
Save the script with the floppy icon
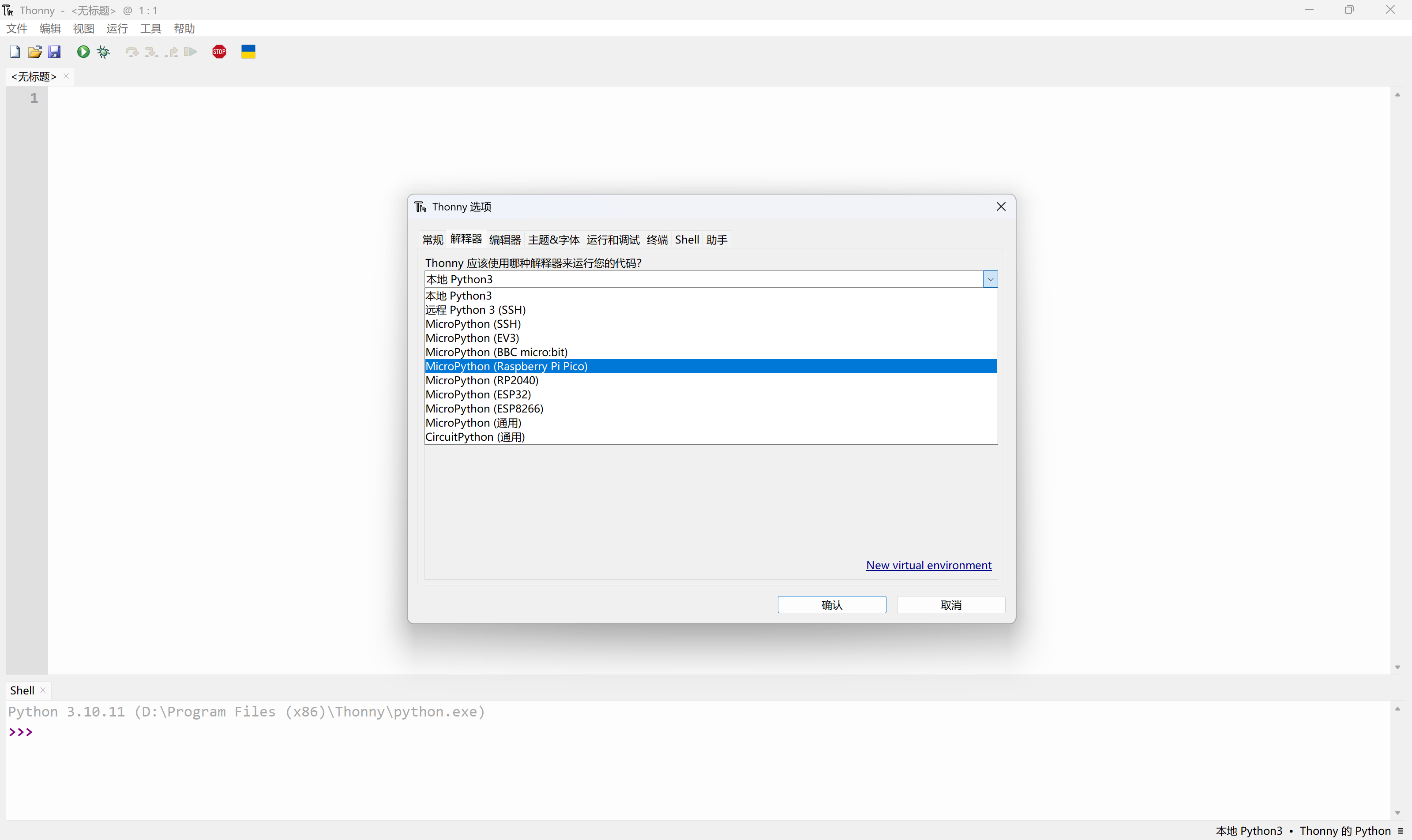54,52
